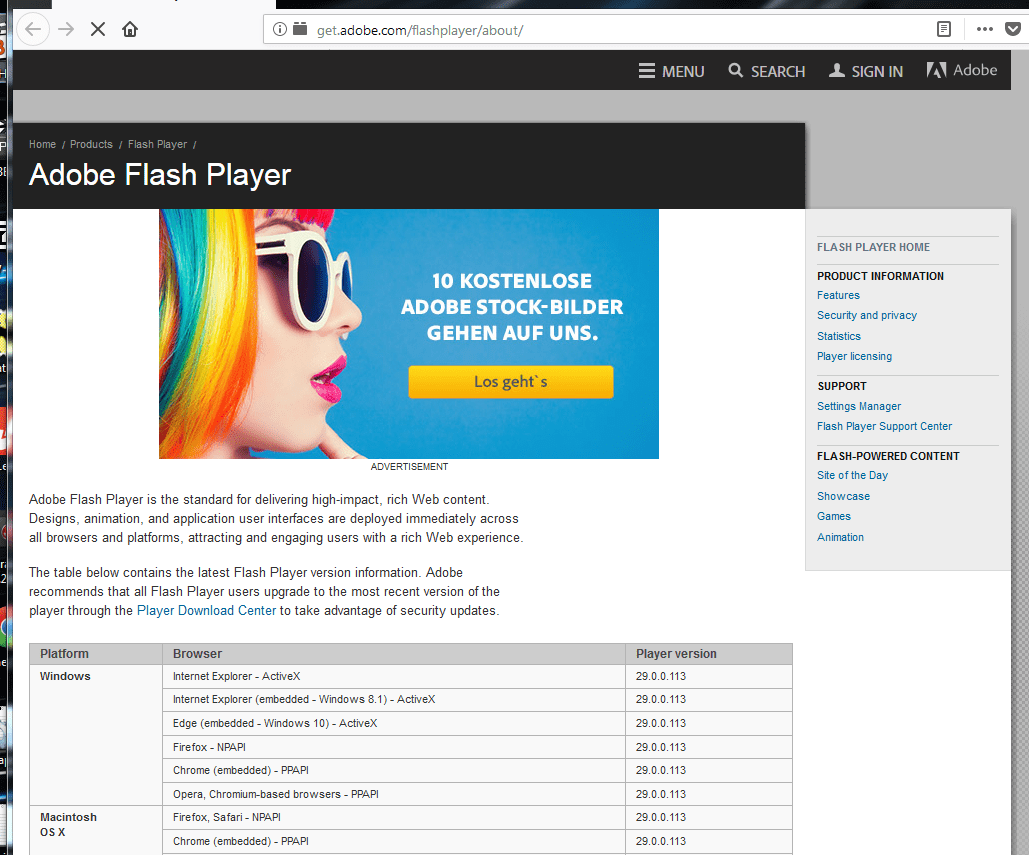Click the SIGN IN person icon
This screenshot has width=1029, height=855.
tap(836, 70)
